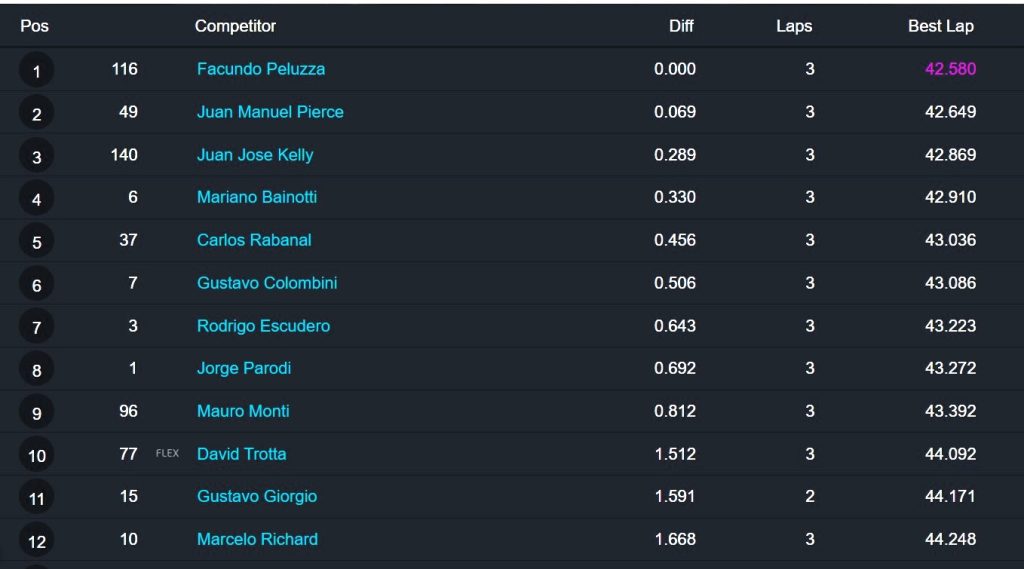Click position 10 circle badge
Image resolution: width=1024 pixels, height=569 pixels.
(37, 455)
